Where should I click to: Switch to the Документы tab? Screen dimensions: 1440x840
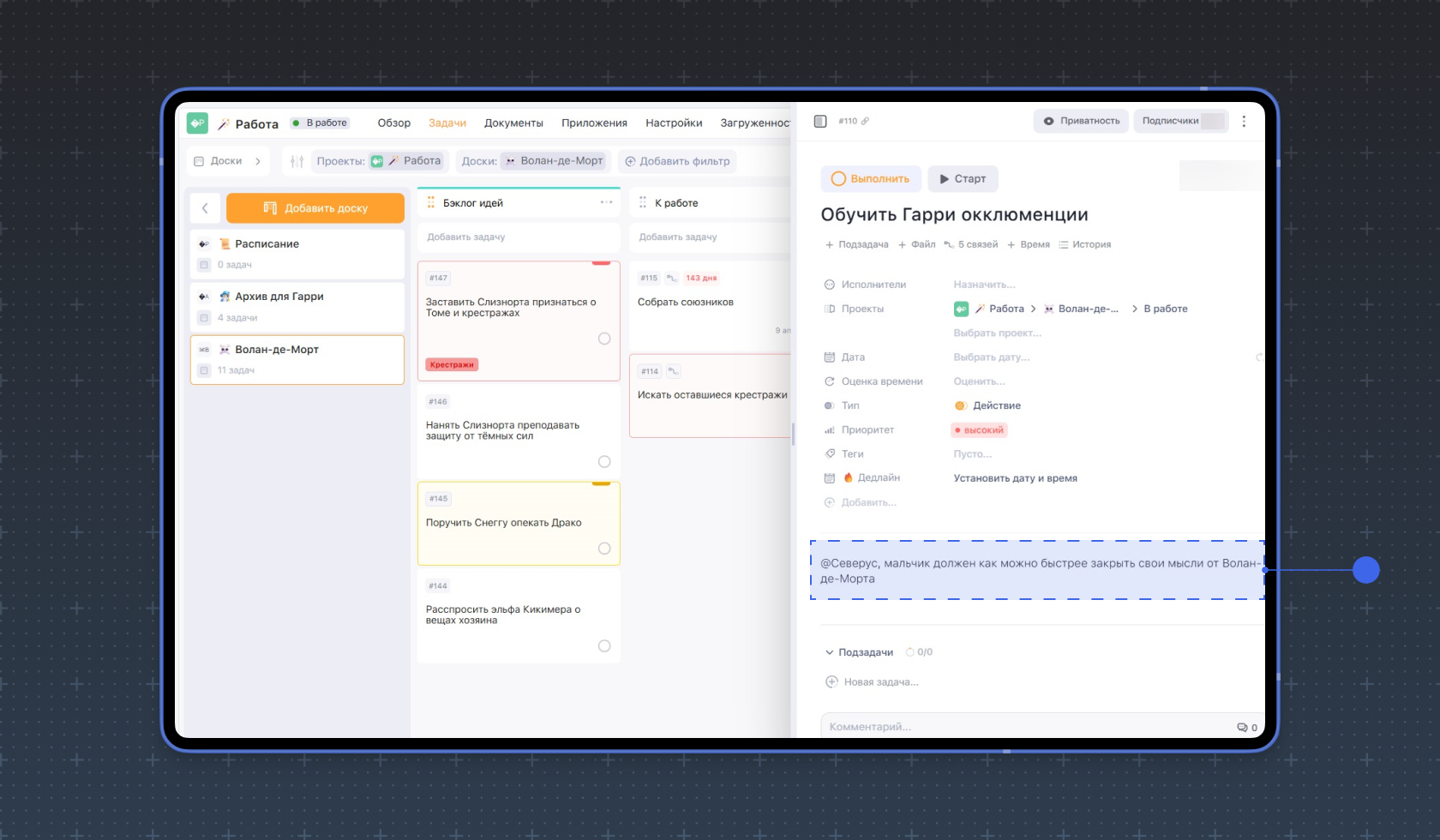513,123
